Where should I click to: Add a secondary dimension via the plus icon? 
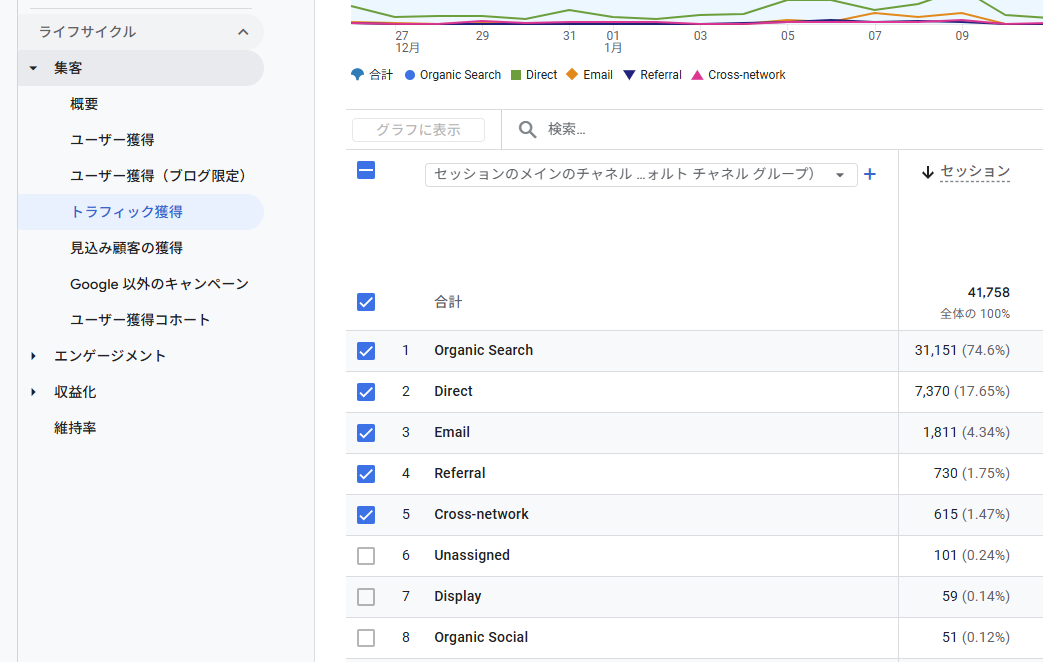point(869,174)
